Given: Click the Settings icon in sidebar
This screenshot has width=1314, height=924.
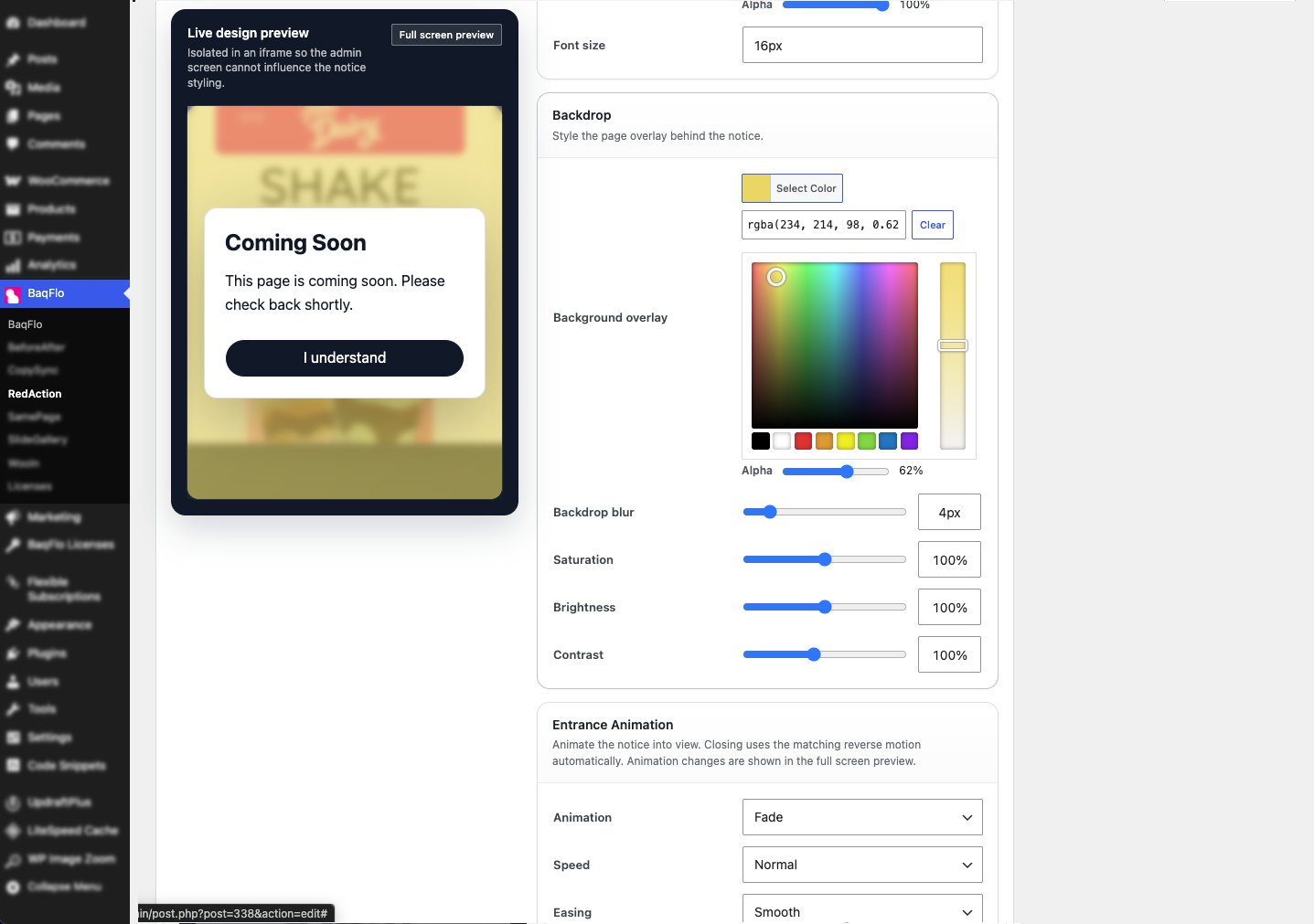Looking at the screenshot, I should [13, 738].
